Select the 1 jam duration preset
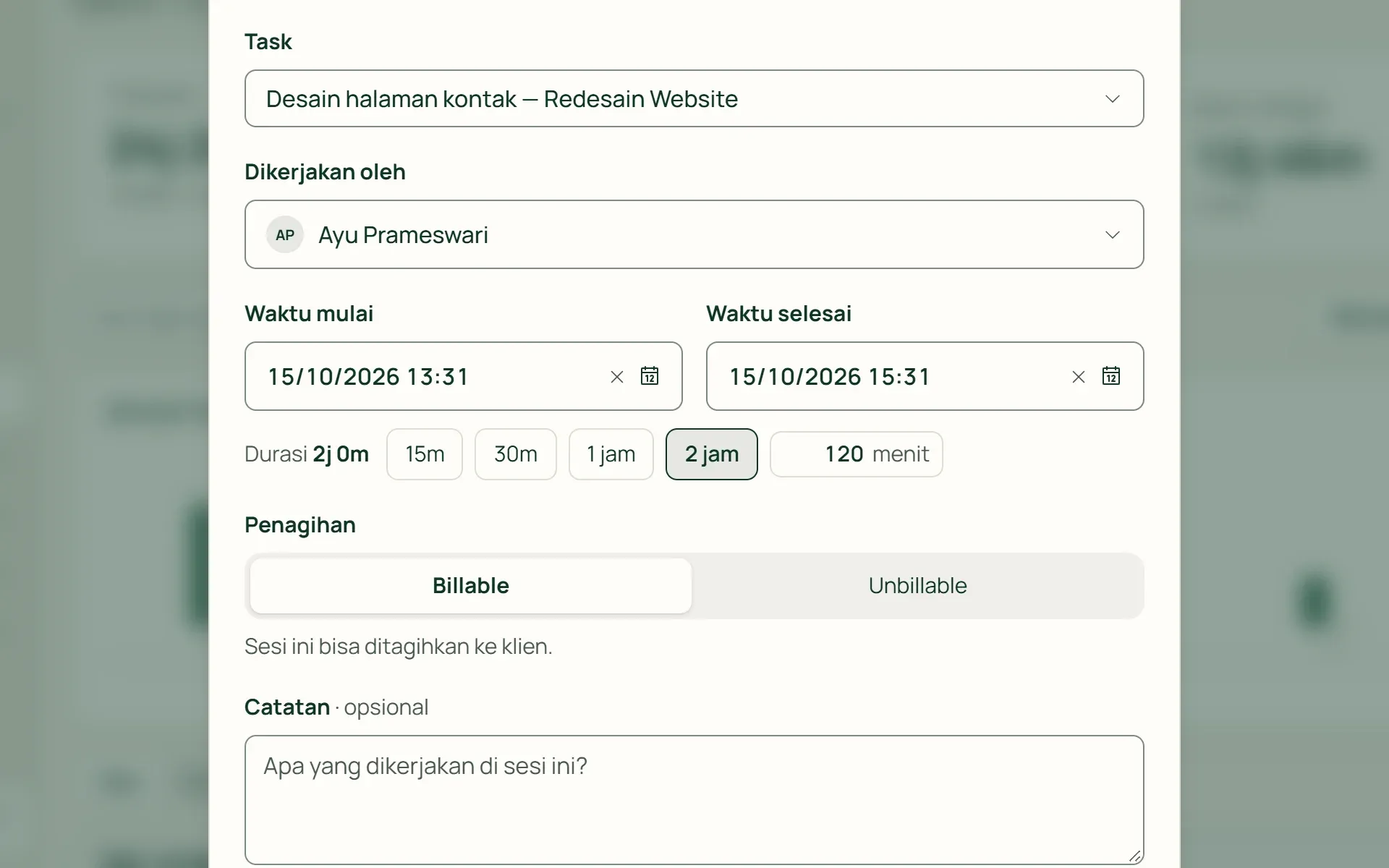The image size is (1389, 868). [611, 454]
